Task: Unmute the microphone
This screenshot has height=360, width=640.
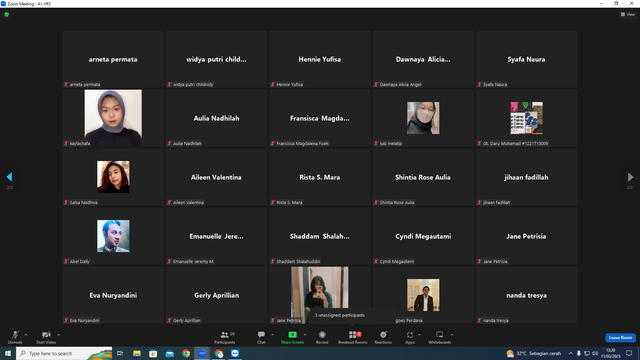Action: point(15,337)
